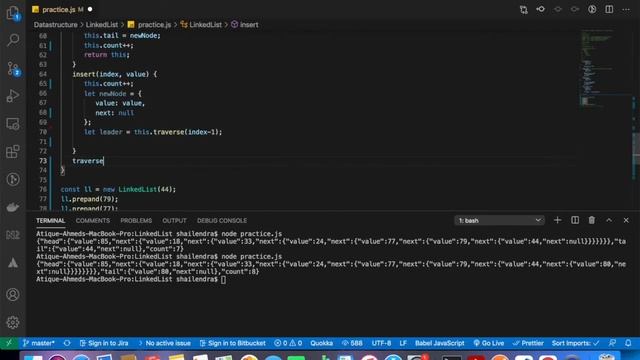The width and height of the screenshot is (640, 360).
Task: Add a new terminal with plus icon
Action: [x=557, y=220]
